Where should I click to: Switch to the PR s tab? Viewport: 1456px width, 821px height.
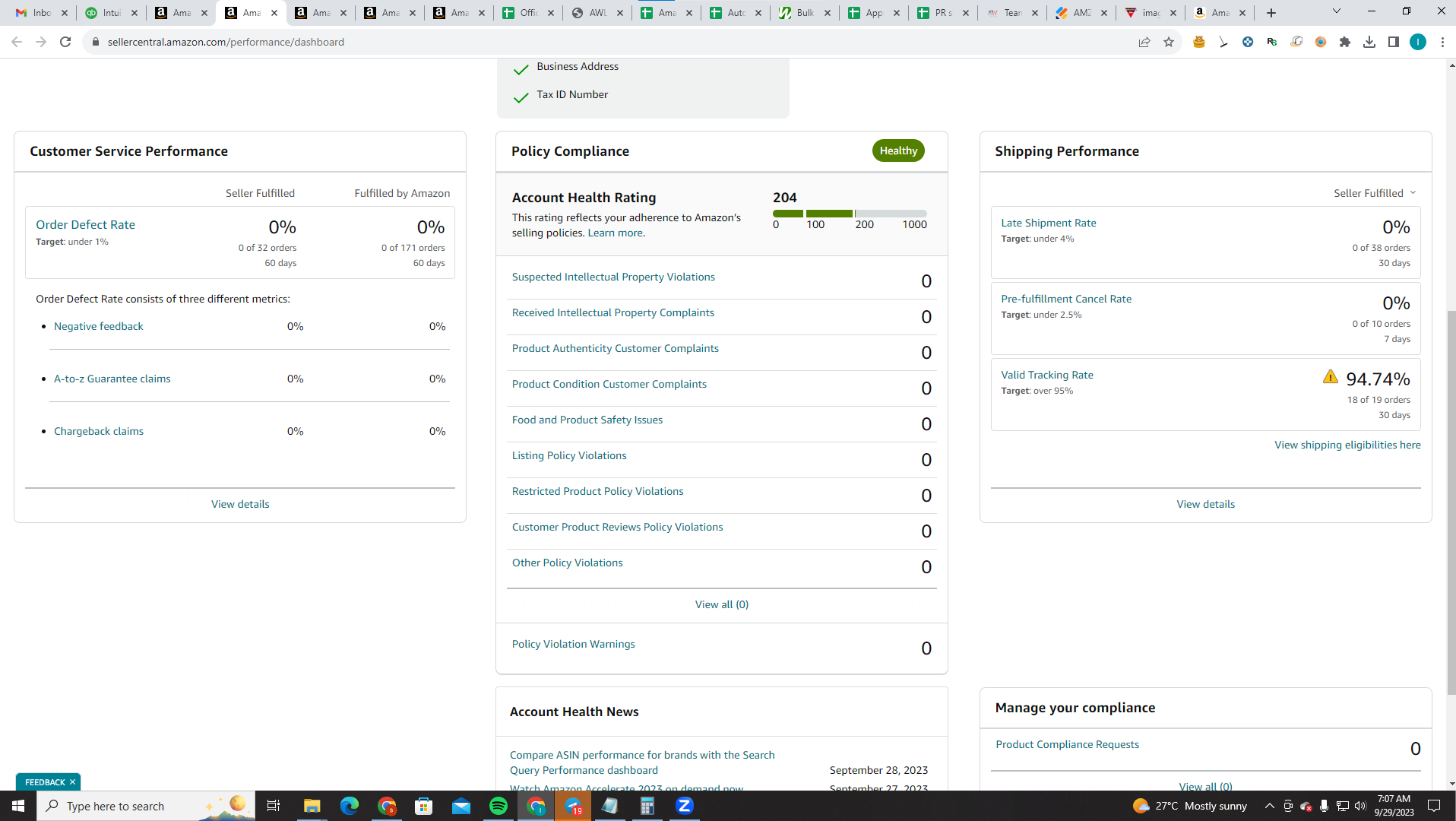tap(945, 13)
